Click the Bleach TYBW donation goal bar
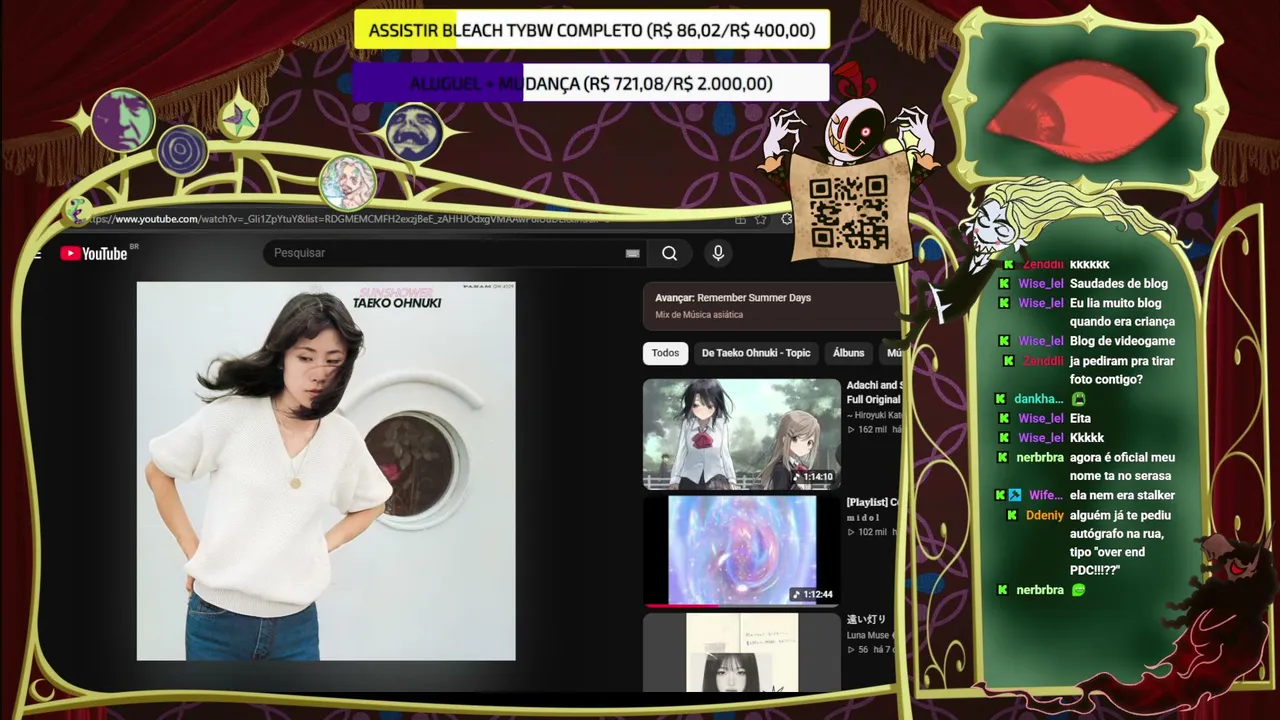Screen dimensions: 1280x720 click(592, 30)
